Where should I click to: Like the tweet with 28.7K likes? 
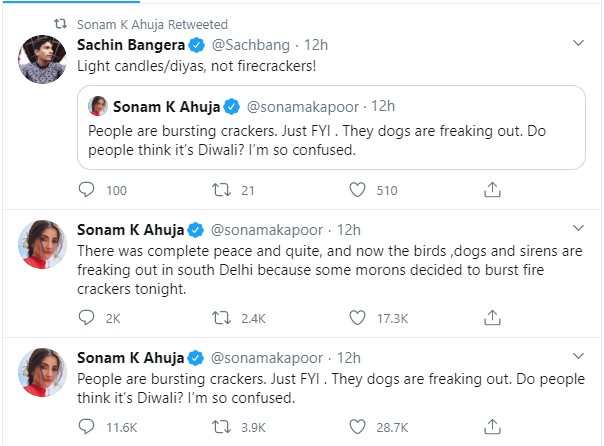pos(357,426)
